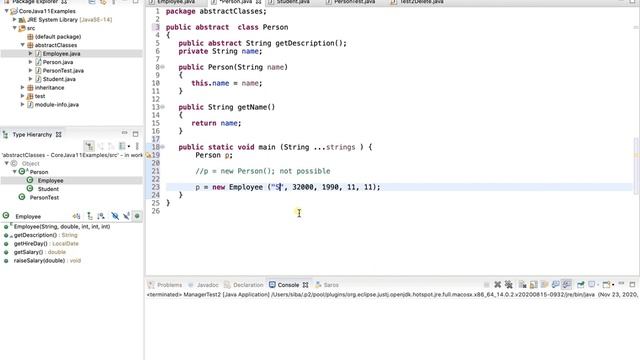640x360 pixels.
Task: Select Student.java in Package Explorer
Action: (x=59, y=79)
